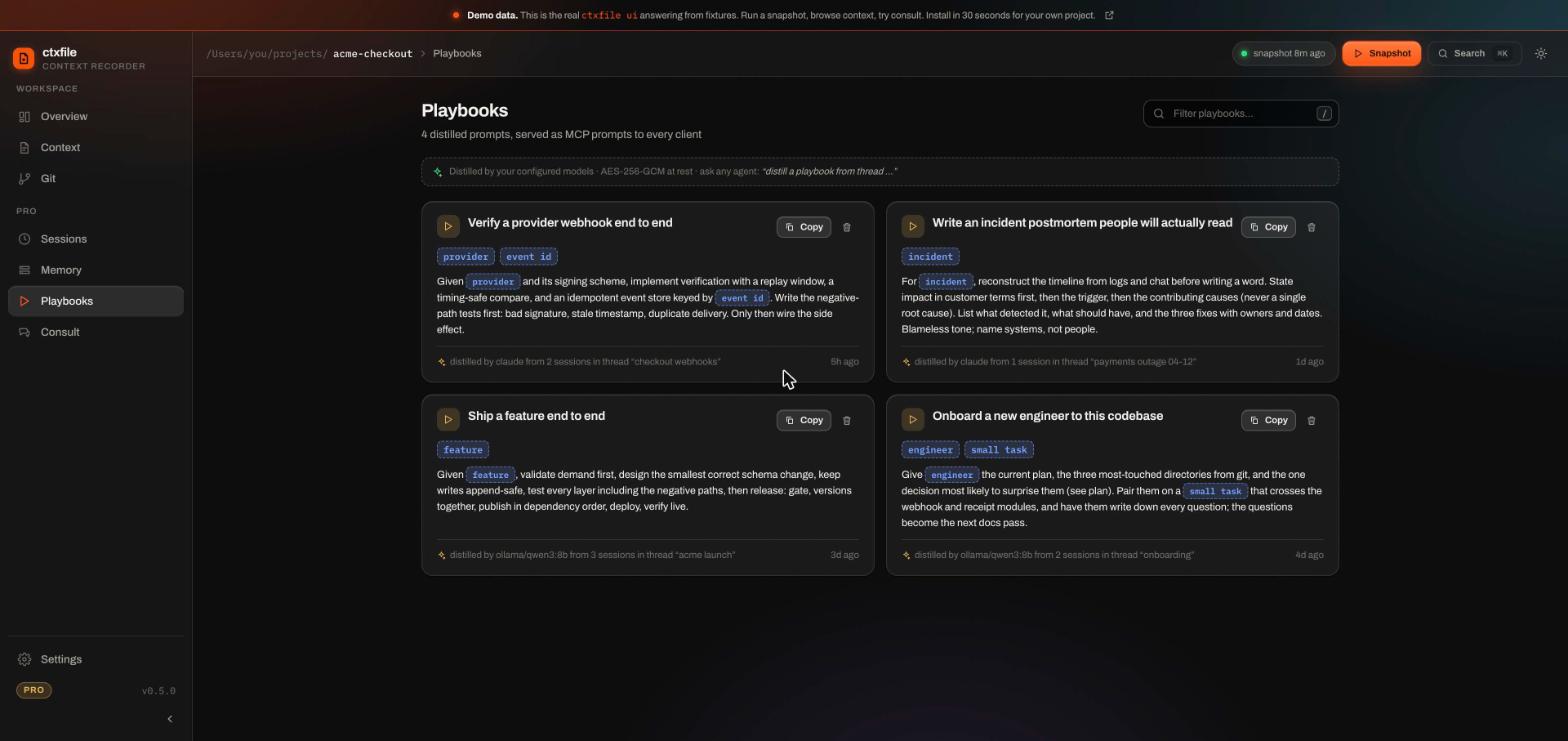Click the acme-checkout breadcrumb
The width and height of the screenshot is (1568, 741).
372,53
